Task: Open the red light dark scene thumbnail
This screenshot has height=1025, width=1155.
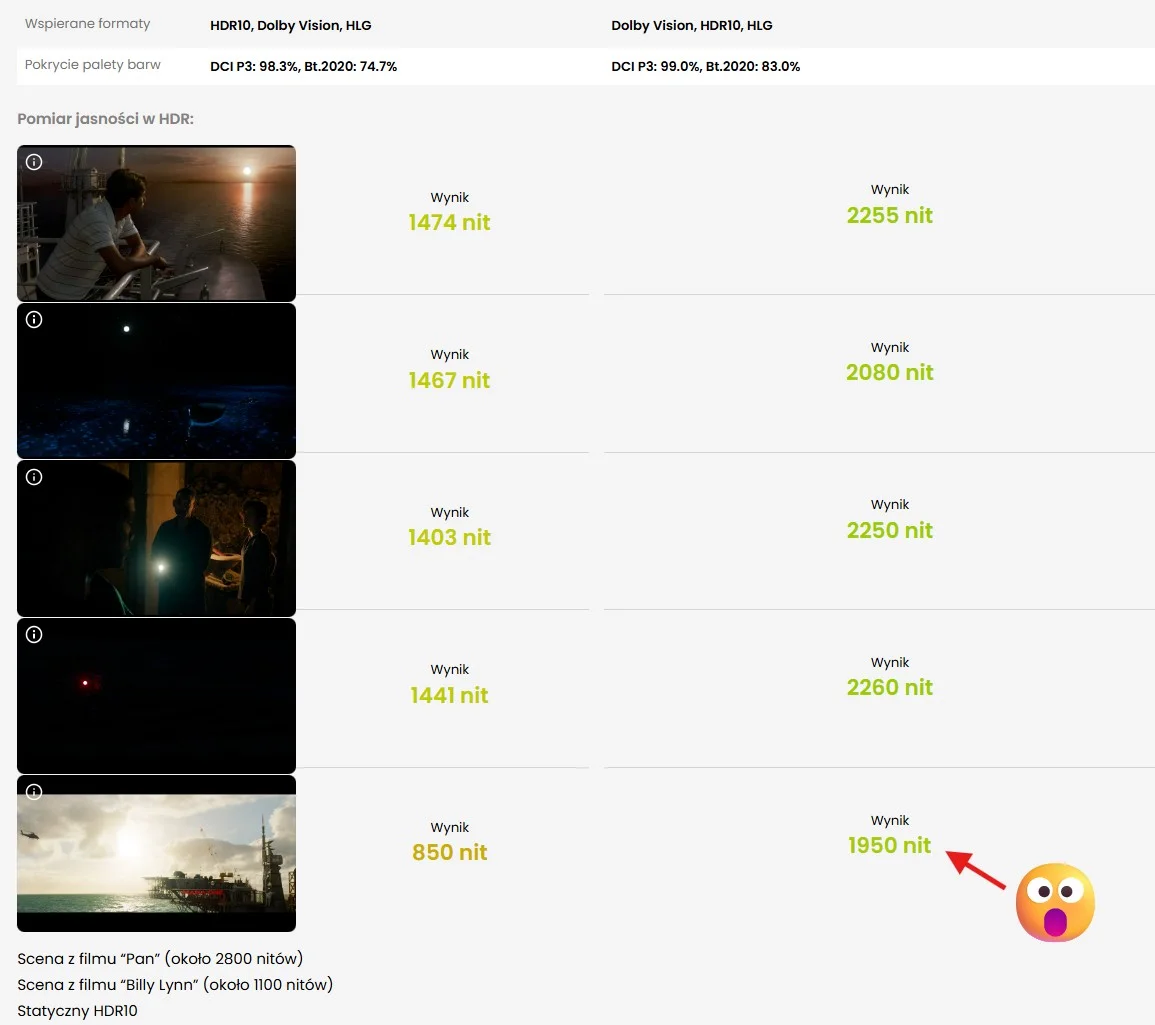Action: tap(156, 696)
